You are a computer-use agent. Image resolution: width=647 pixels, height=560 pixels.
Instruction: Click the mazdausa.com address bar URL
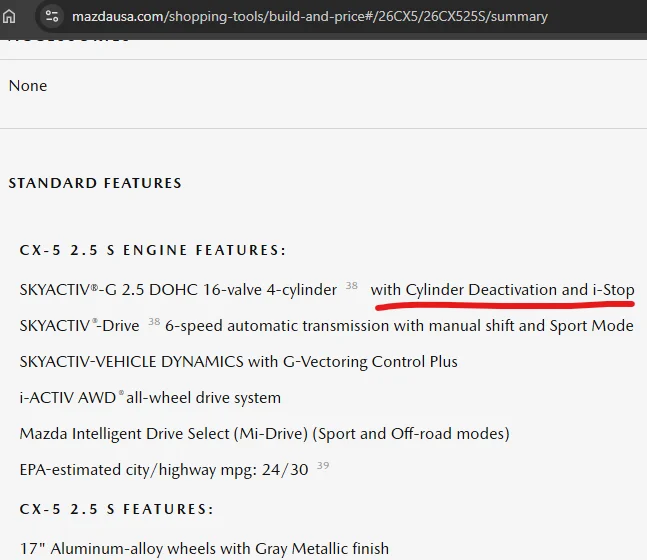pos(310,16)
